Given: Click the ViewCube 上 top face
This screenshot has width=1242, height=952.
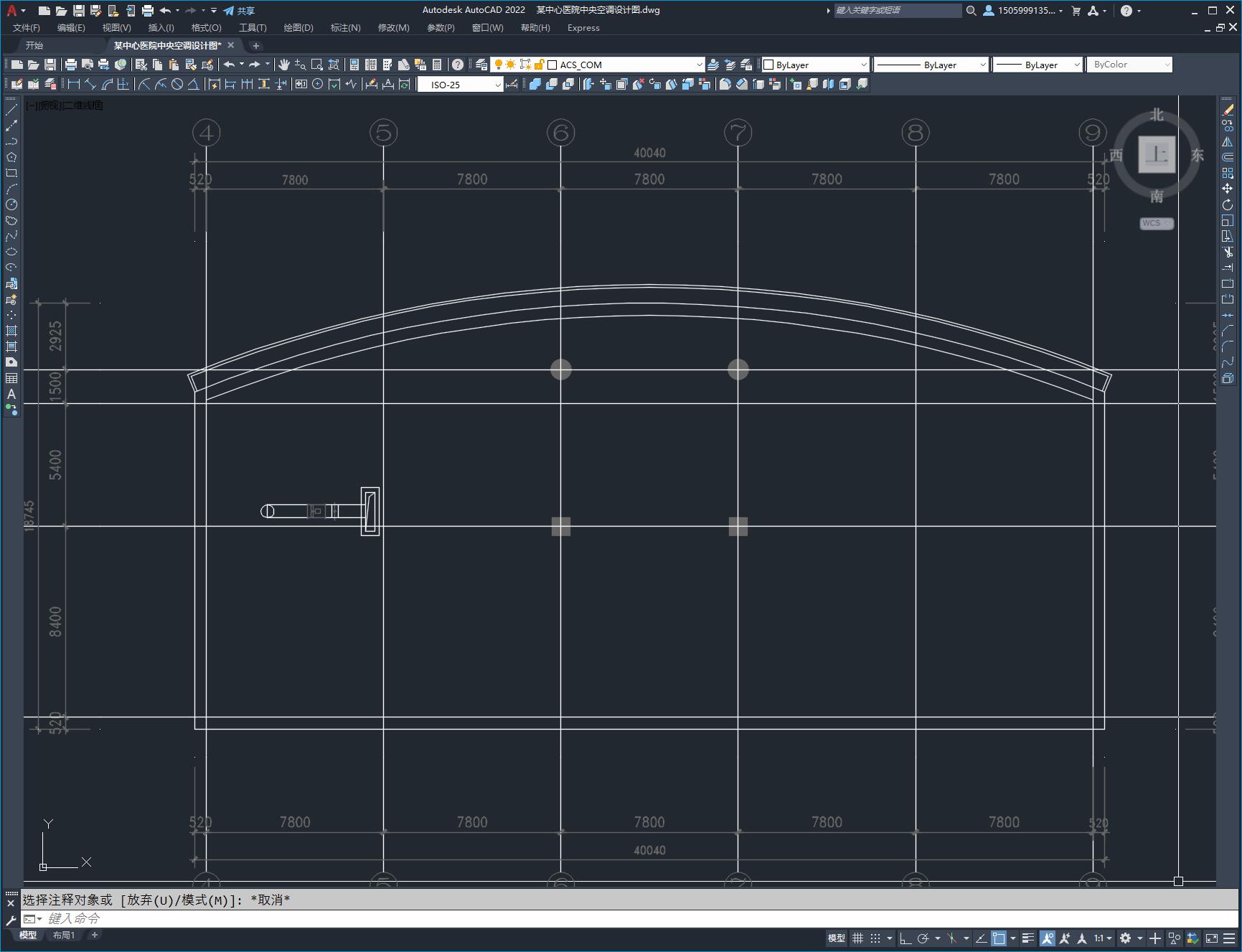Looking at the screenshot, I should 1157,154.
